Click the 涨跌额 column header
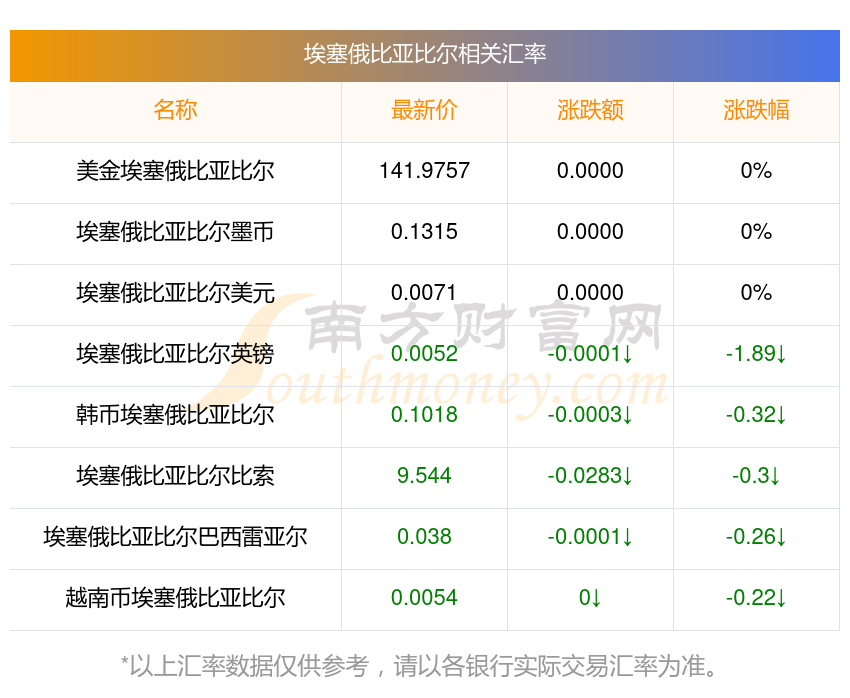The image size is (850, 698). (x=590, y=110)
